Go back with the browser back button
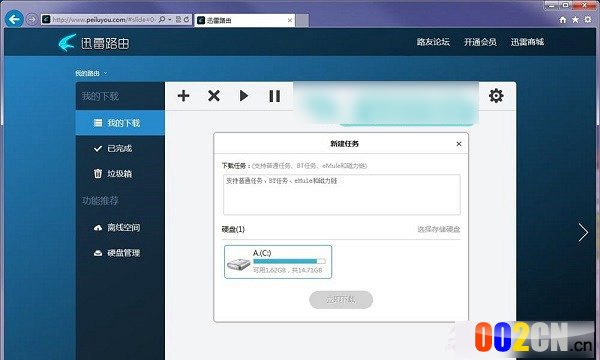The height and width of the screenshot is (360, 600). click(x=14, y=19)
